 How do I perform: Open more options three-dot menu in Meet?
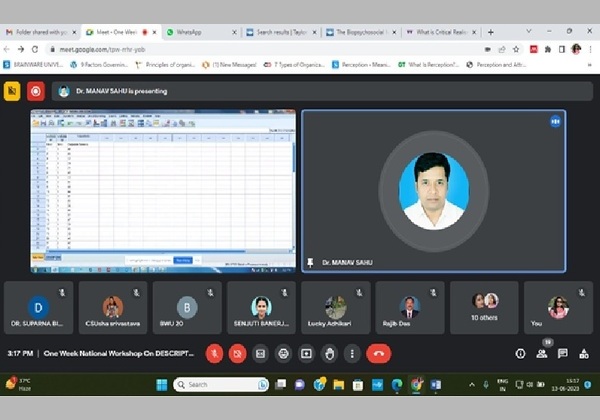coord(352,353)
